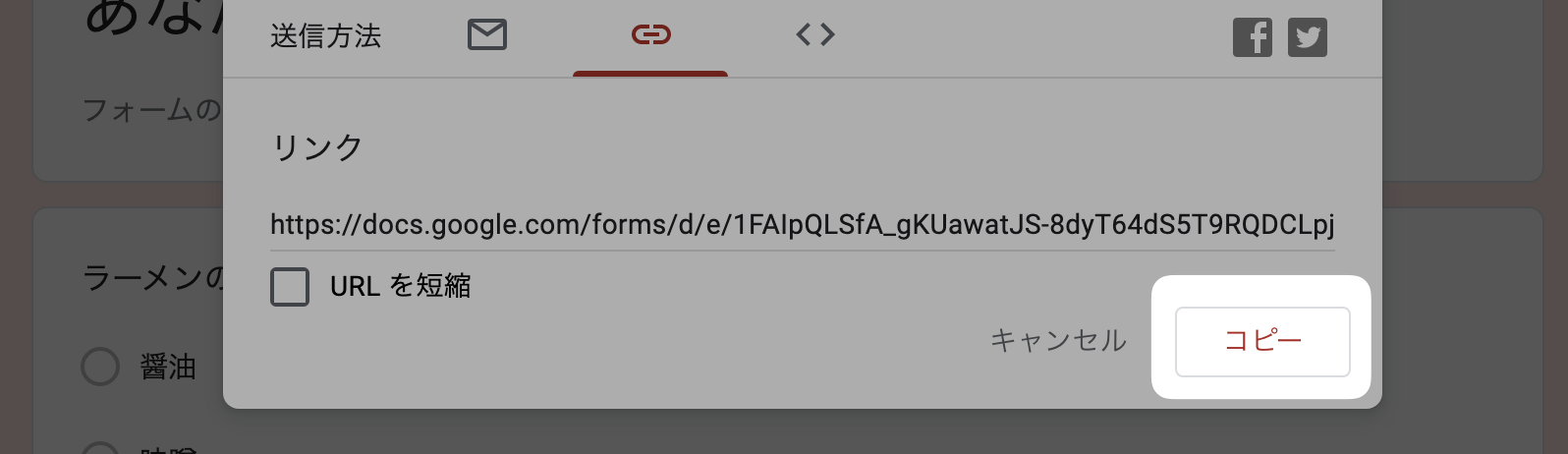Select the 醤油 radio option

100,367
